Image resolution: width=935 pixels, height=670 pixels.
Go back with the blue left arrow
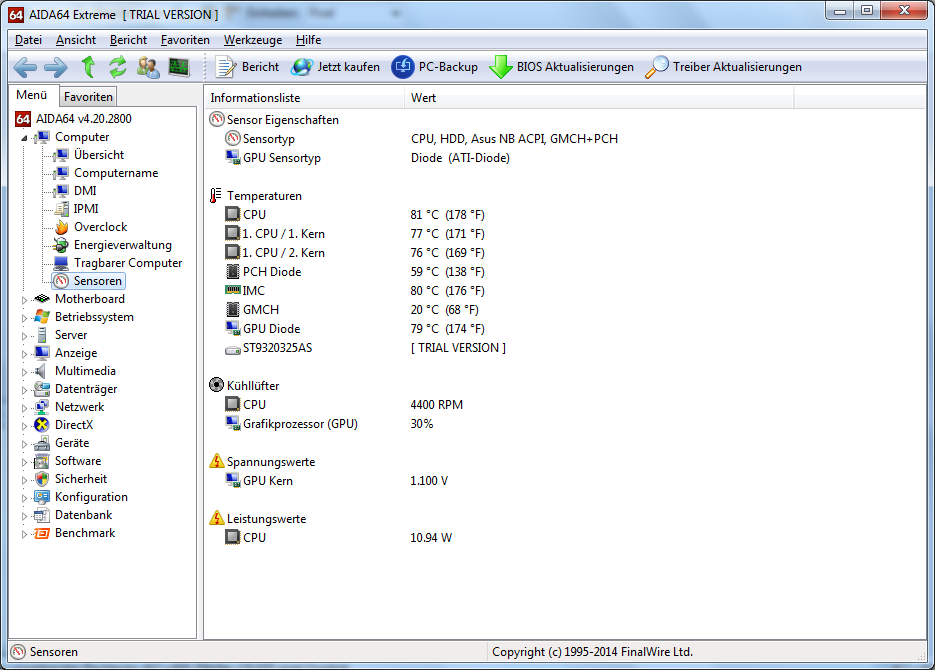click(25, 67)
